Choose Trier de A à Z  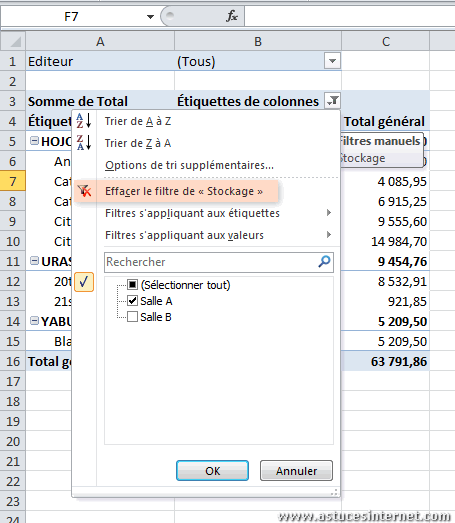(206, 121)
